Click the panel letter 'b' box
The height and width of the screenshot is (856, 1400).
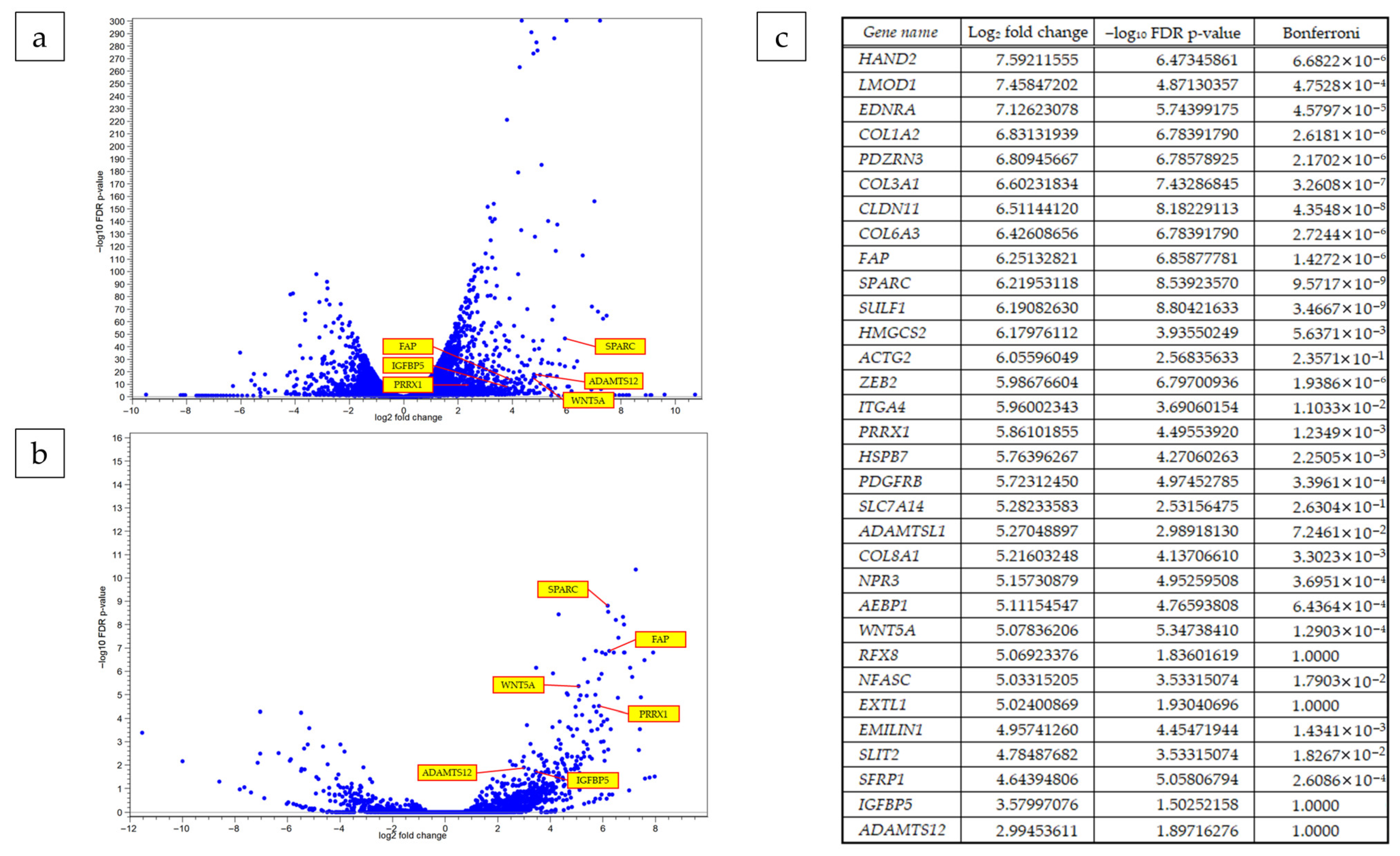(40, 453)
